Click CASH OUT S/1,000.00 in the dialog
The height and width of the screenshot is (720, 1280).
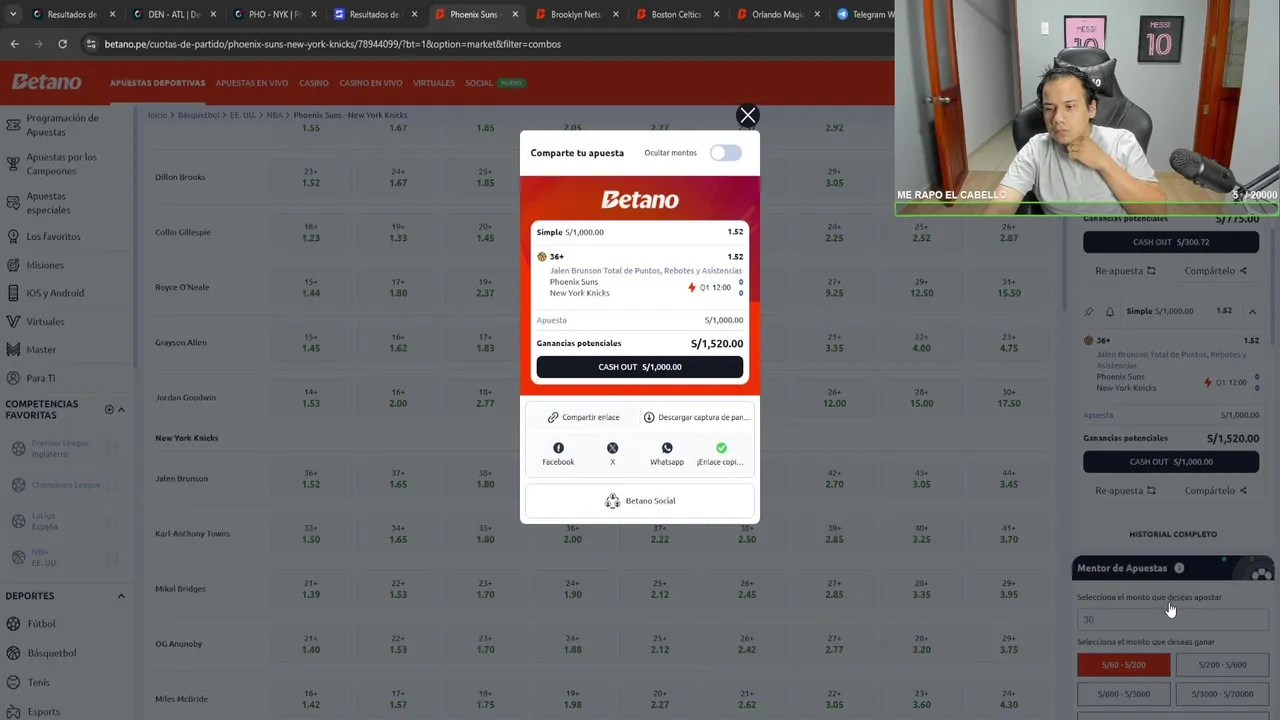point(640,367)
